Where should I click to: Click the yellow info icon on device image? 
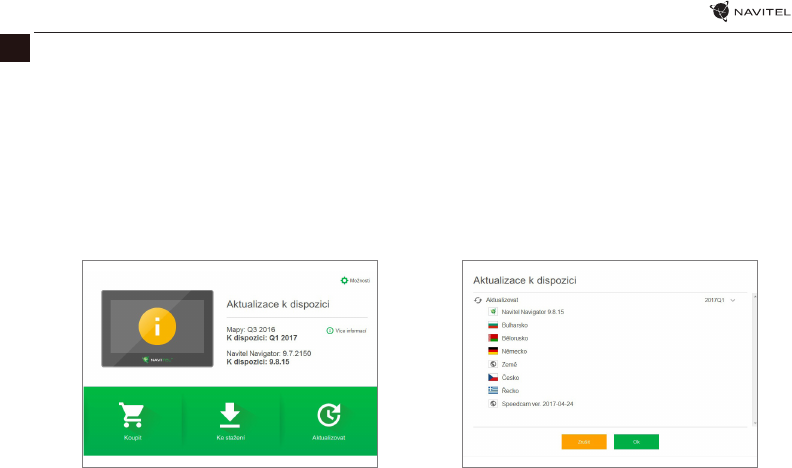[157, 327]
